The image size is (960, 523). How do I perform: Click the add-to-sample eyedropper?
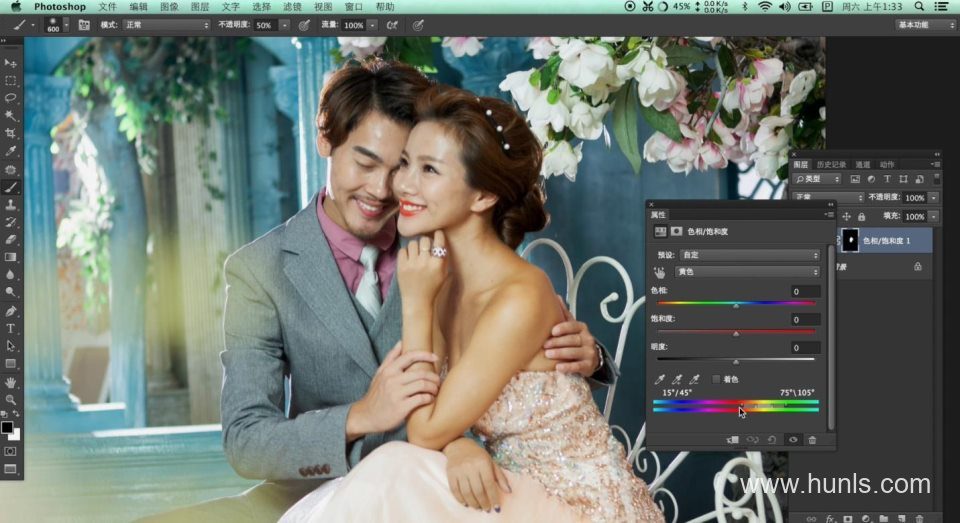[x=677, y=380]
